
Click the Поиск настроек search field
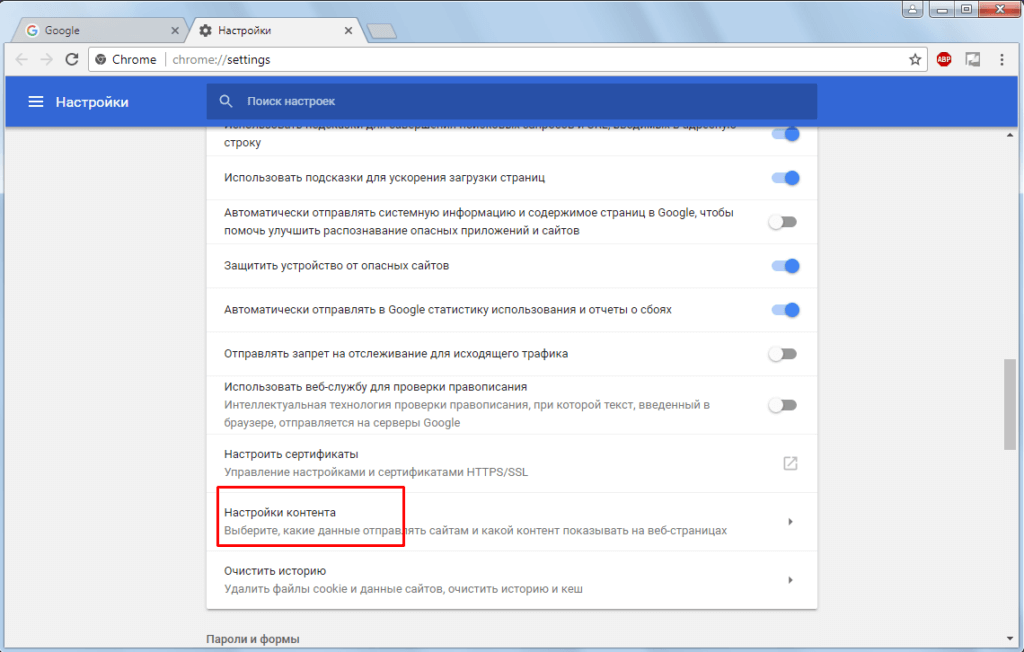(511, 101)
